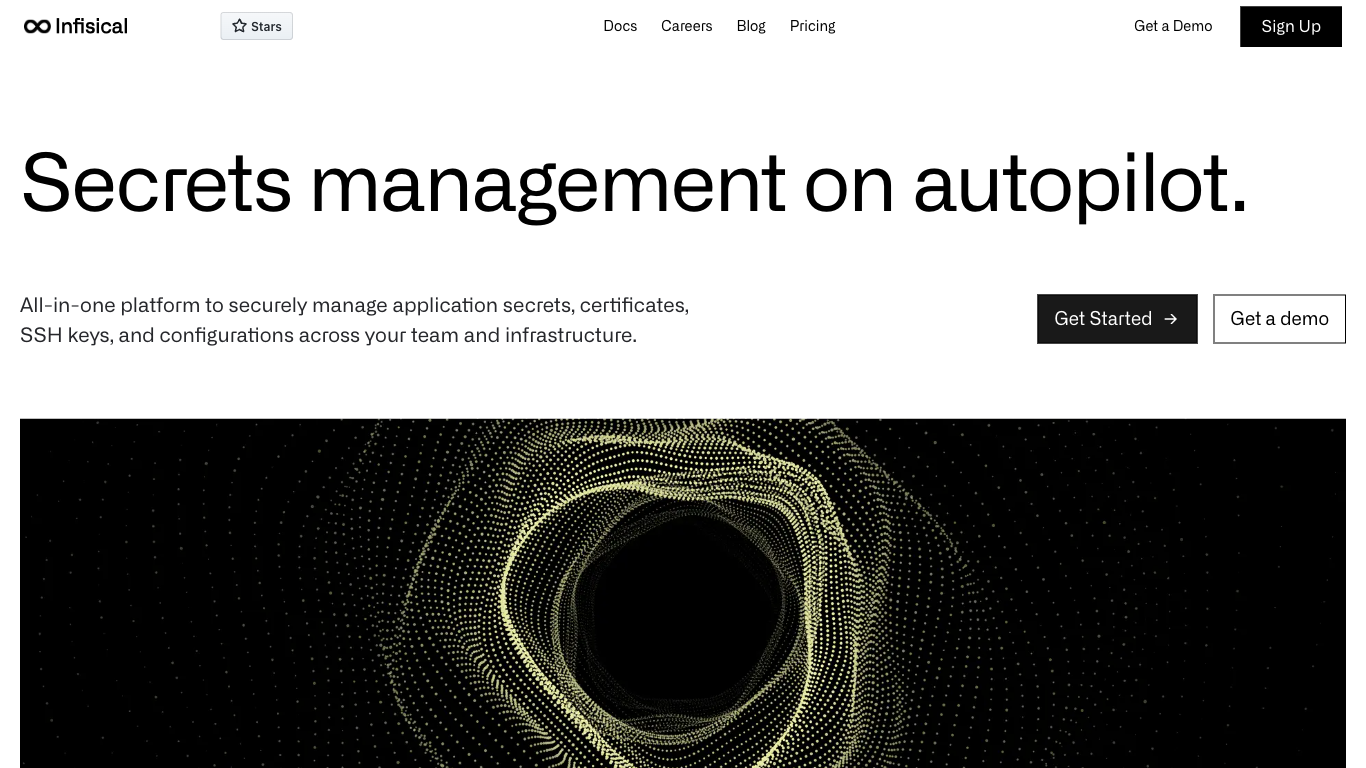Click the dark center of the vortex graphic

coord(680,610)
